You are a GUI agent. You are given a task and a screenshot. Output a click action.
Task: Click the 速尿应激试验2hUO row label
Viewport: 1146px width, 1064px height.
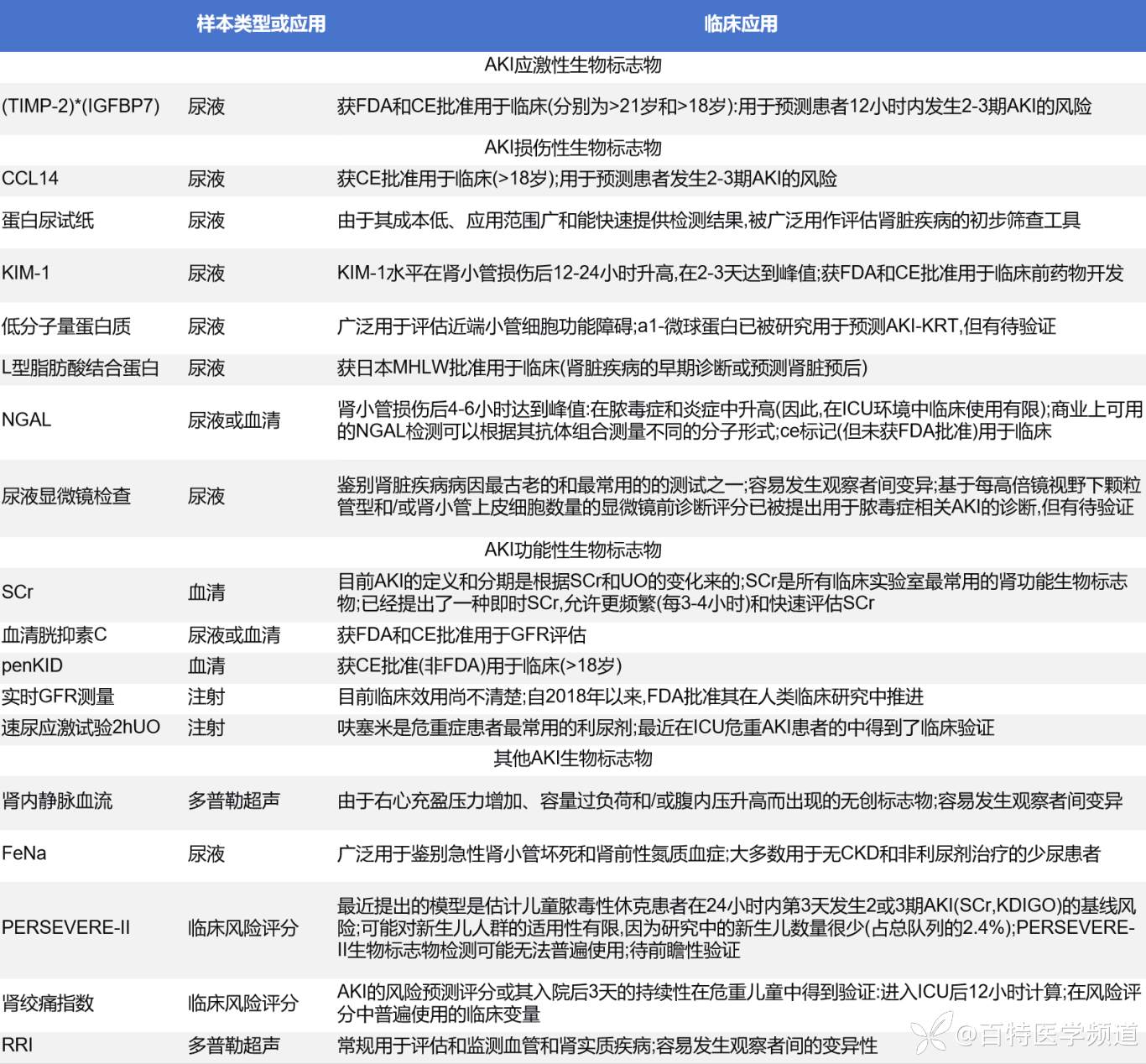pyautogui.click(x=81, y=728)
